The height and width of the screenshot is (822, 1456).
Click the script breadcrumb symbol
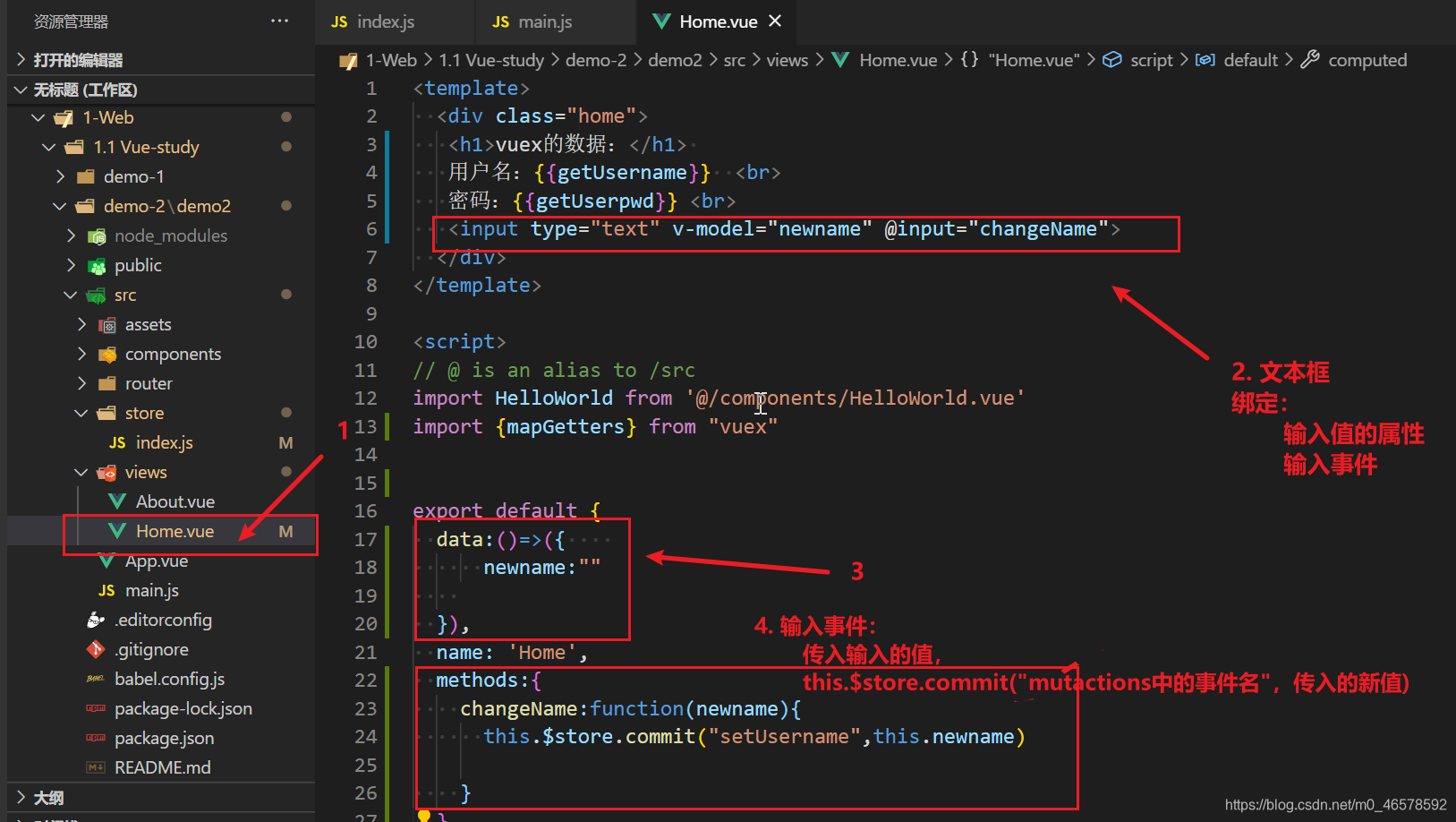[1151, 60]
